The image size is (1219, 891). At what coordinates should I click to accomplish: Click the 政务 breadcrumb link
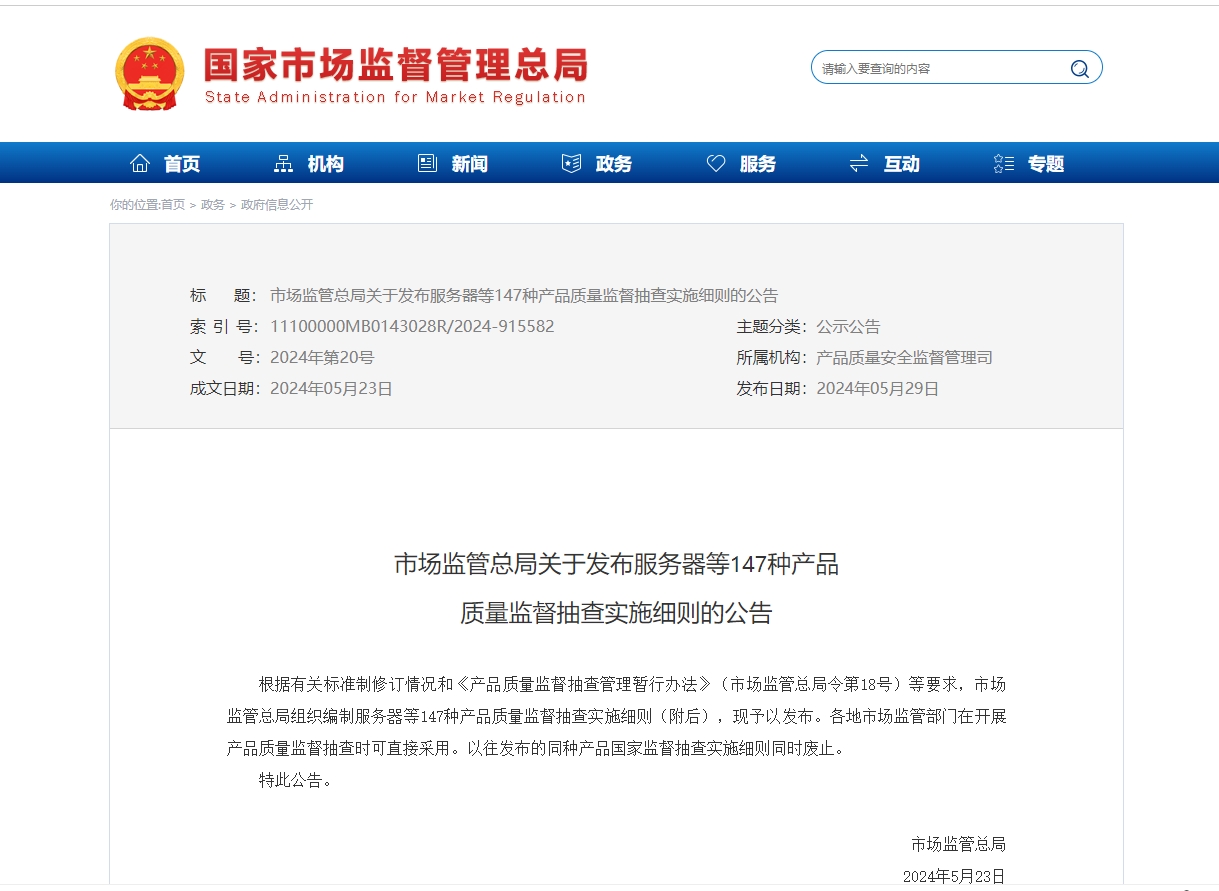coord(213,204)
